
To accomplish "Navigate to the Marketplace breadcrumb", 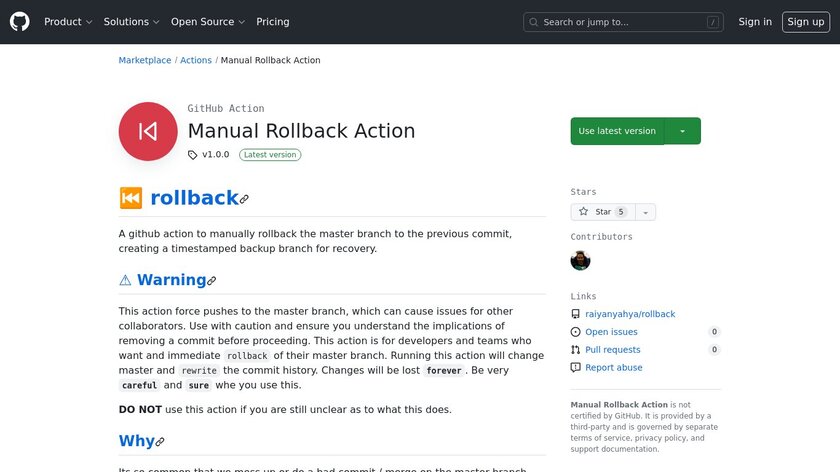I will point(145,60).
